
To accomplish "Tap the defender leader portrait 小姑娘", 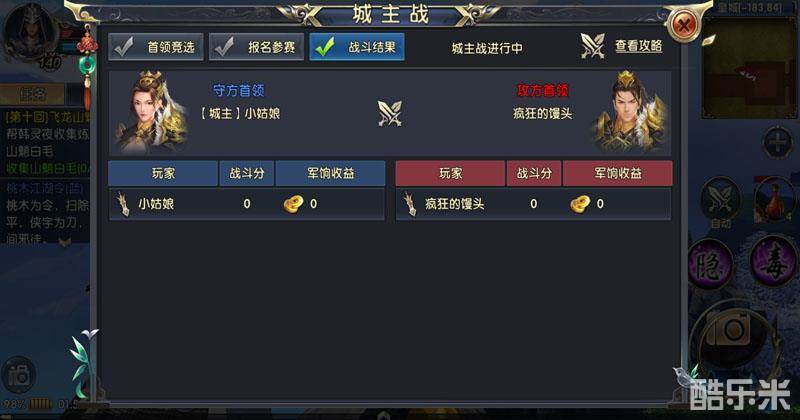I will coord(152,112).
